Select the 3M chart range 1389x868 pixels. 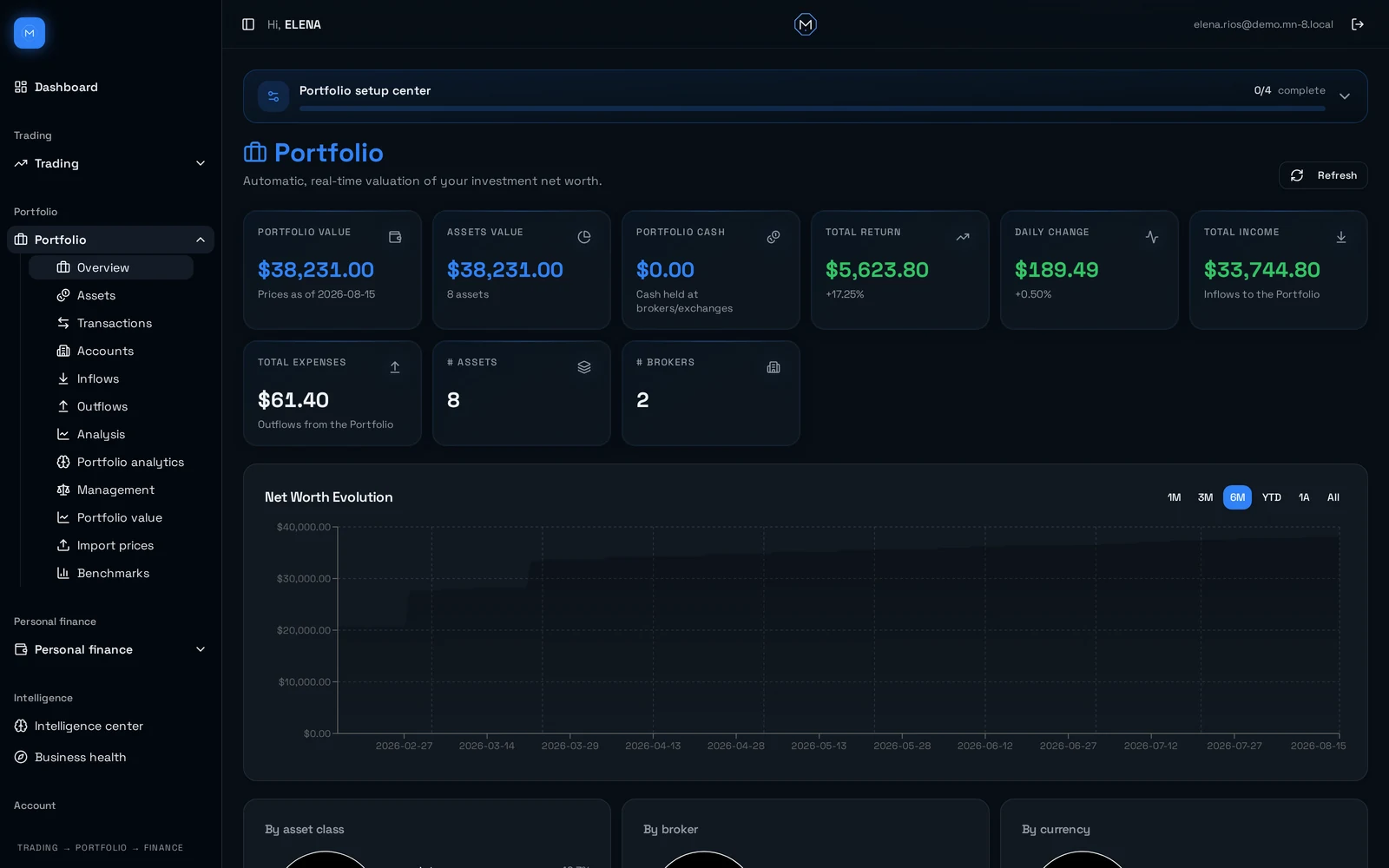coord(1205,497)
